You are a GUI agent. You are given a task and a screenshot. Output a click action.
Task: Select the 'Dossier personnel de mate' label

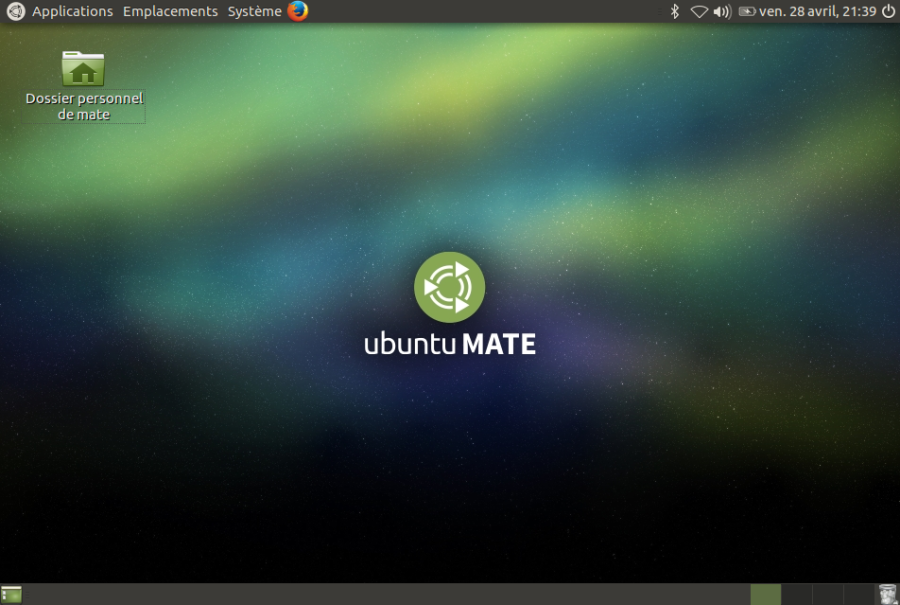(x=83, y=104)
